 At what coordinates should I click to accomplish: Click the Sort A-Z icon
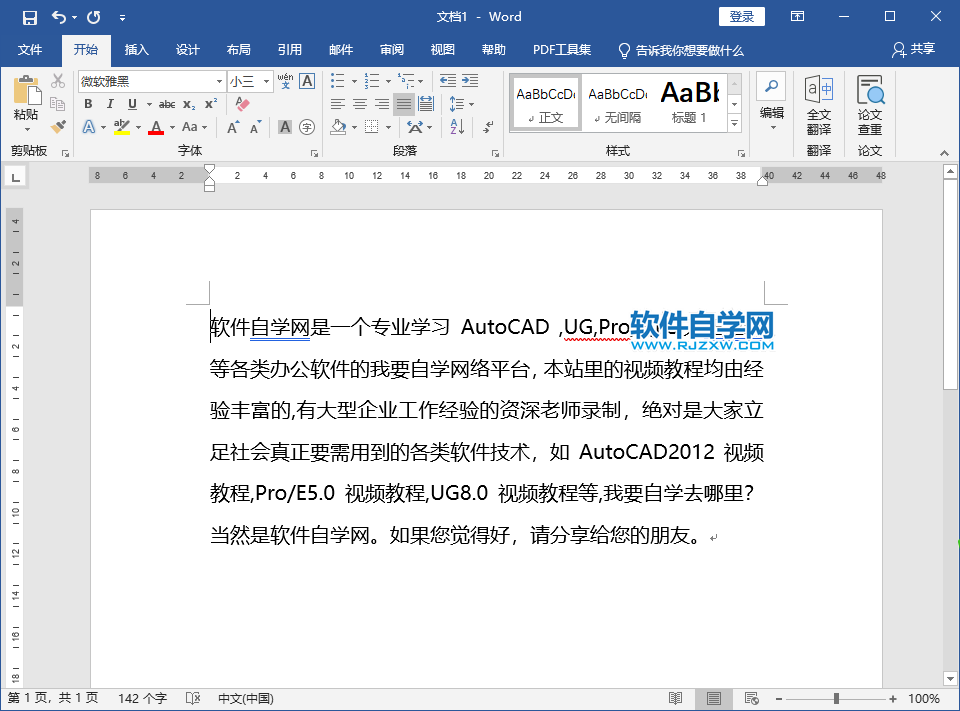457,127
